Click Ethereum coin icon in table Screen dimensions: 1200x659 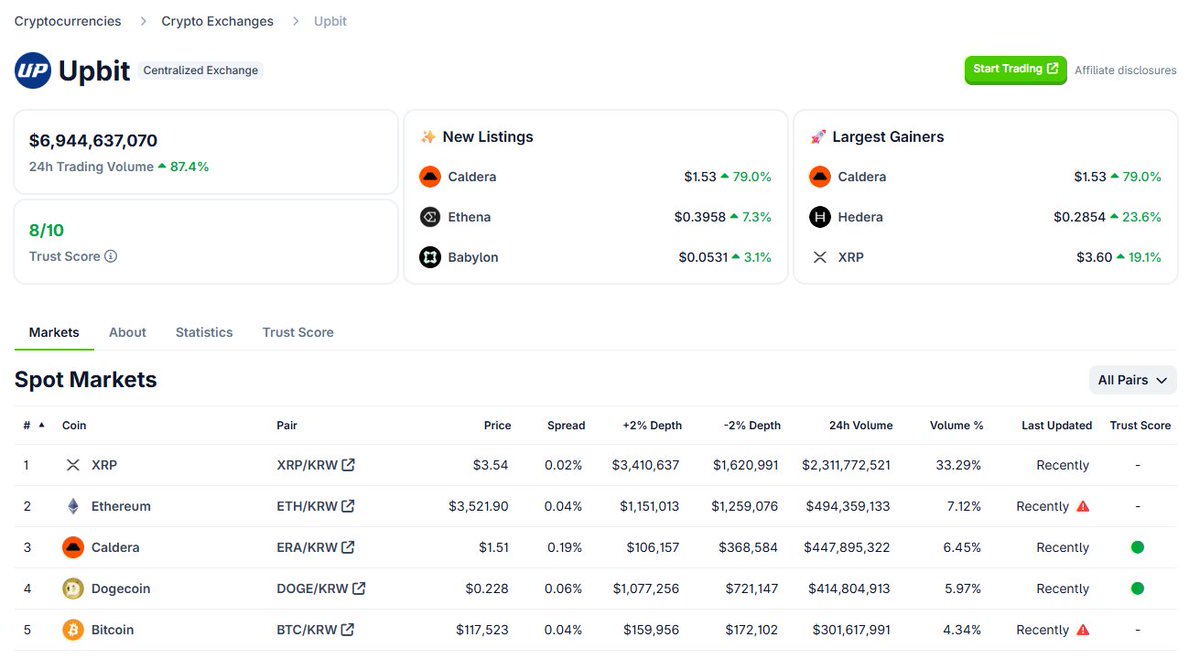coord(73,506)
